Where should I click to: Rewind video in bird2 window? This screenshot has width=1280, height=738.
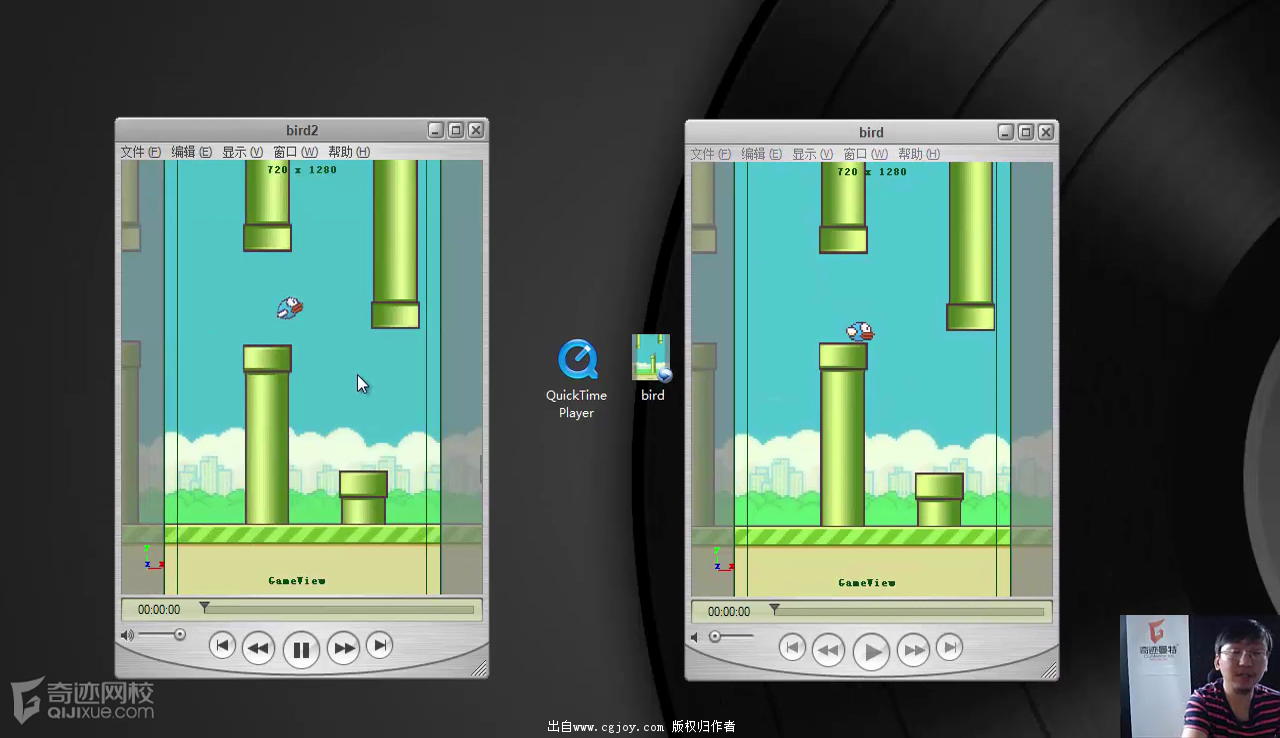tap(258, 648)
